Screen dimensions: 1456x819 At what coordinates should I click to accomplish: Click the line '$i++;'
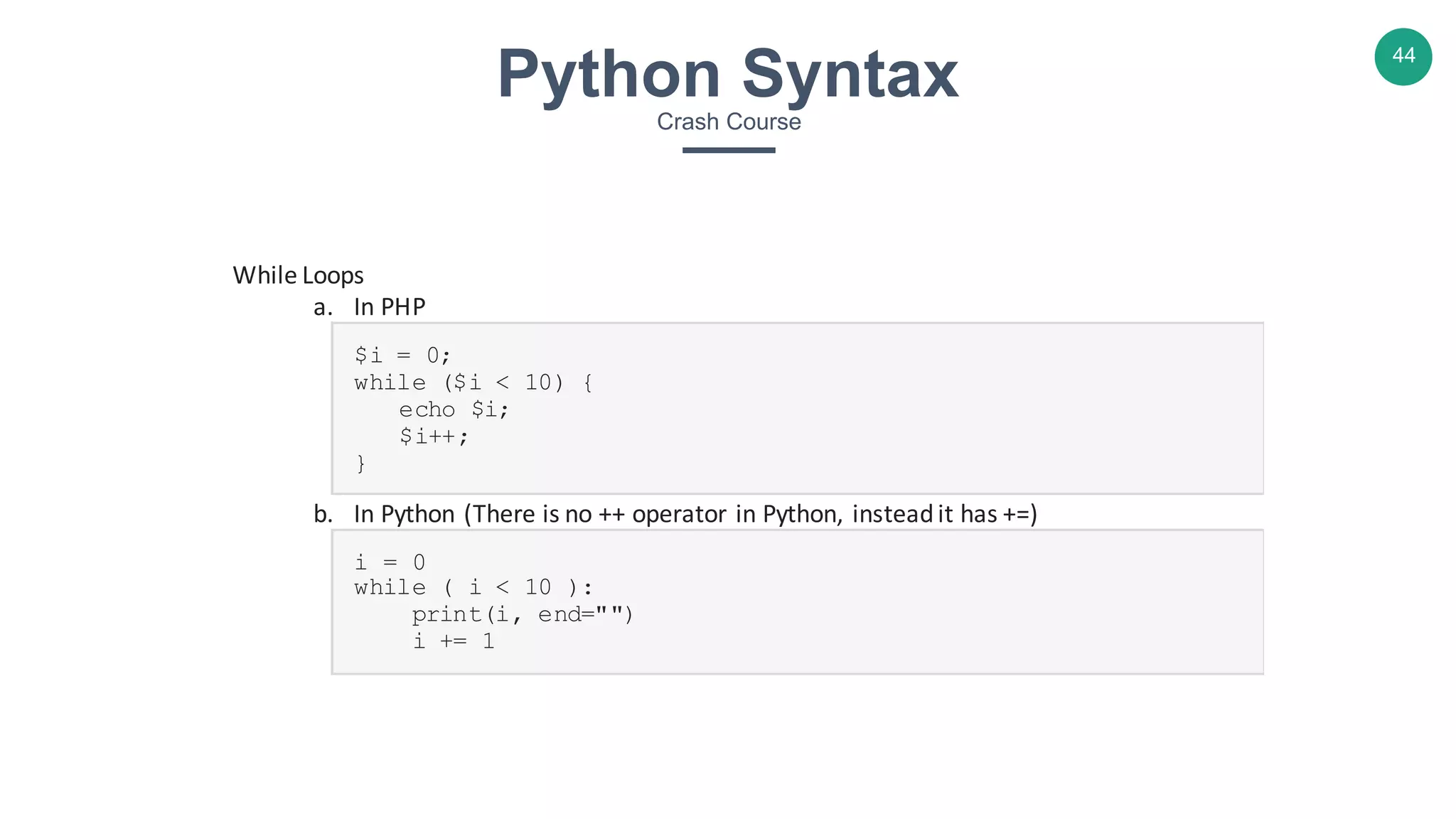(434, 436)
